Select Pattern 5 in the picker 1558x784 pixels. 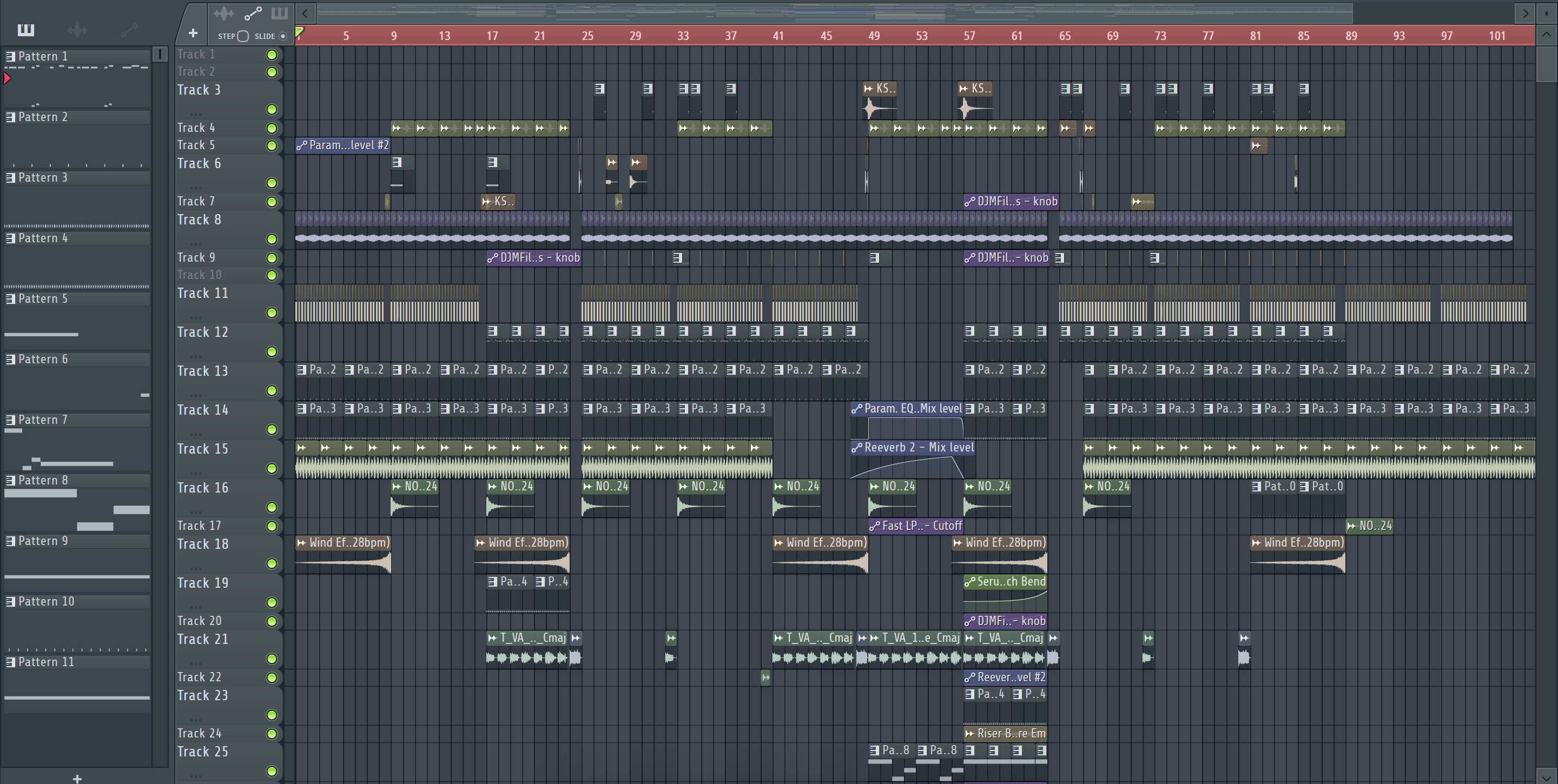pyautogui.click(x=77, y=298)
